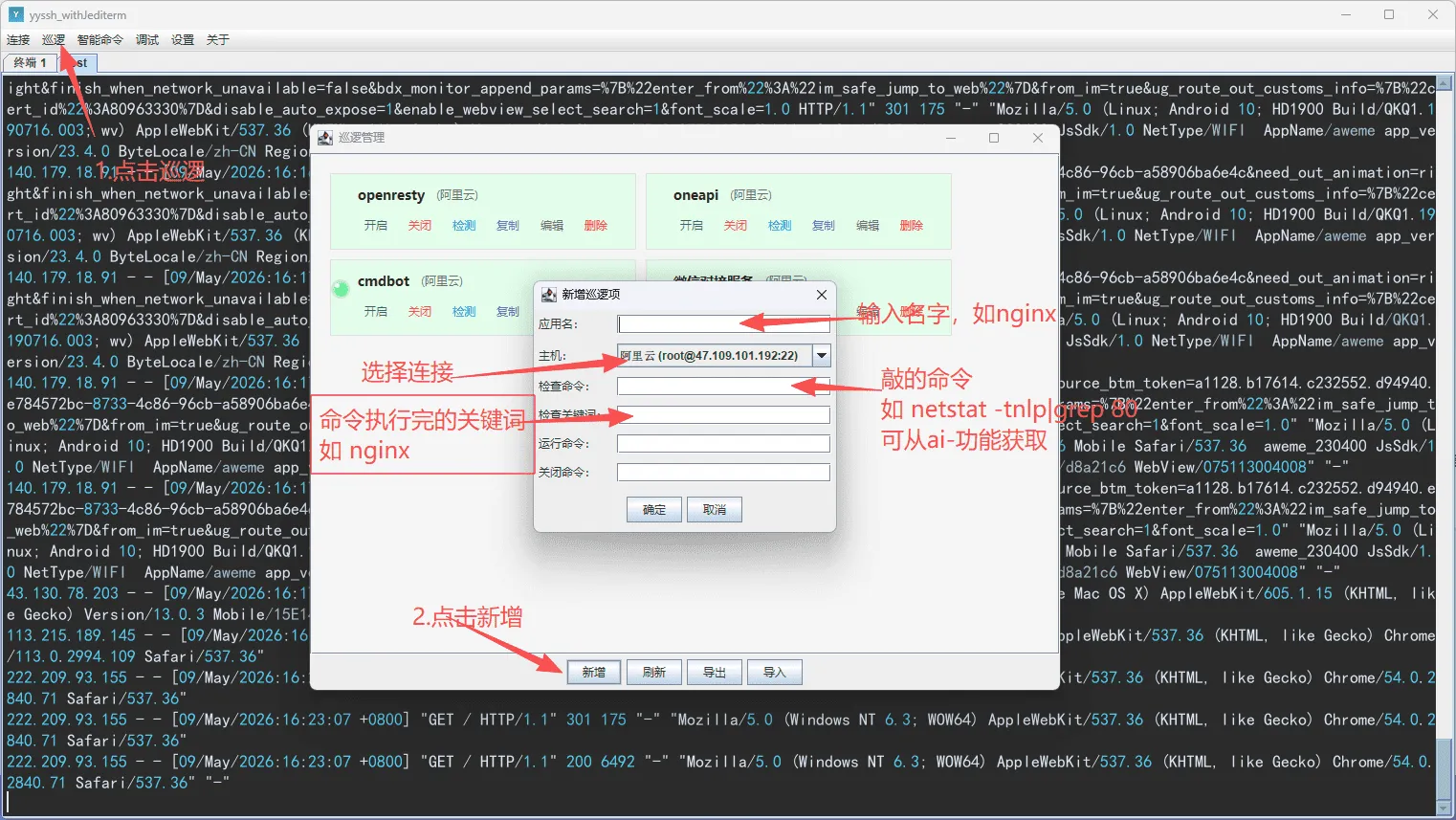This screenshot has width=1456, height=820.
Task: Click the terminal's vertical scrollbar
Action: 1445,448
